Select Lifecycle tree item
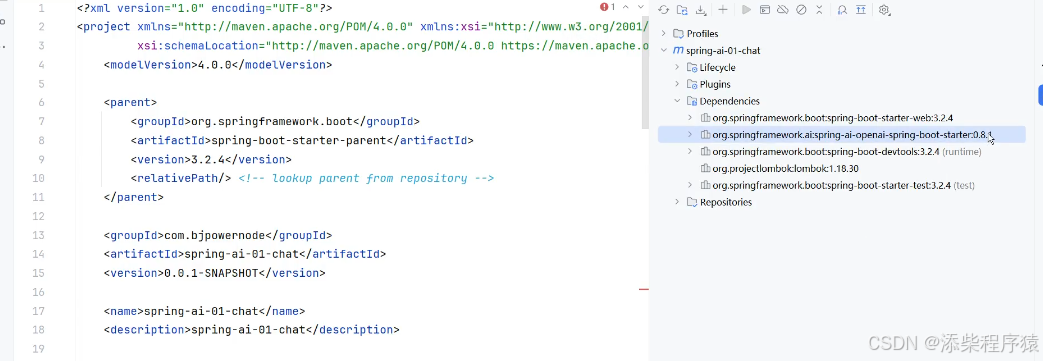Screen dimensions: 1043x361 click(717, 67)
